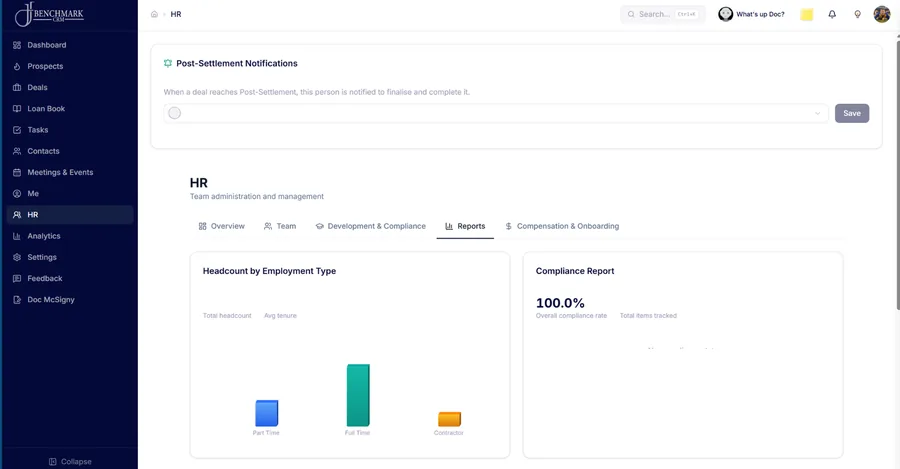Open Analytics from the sidebar
The height and width of the screenshot is (469, 900).
click(70, 236)
